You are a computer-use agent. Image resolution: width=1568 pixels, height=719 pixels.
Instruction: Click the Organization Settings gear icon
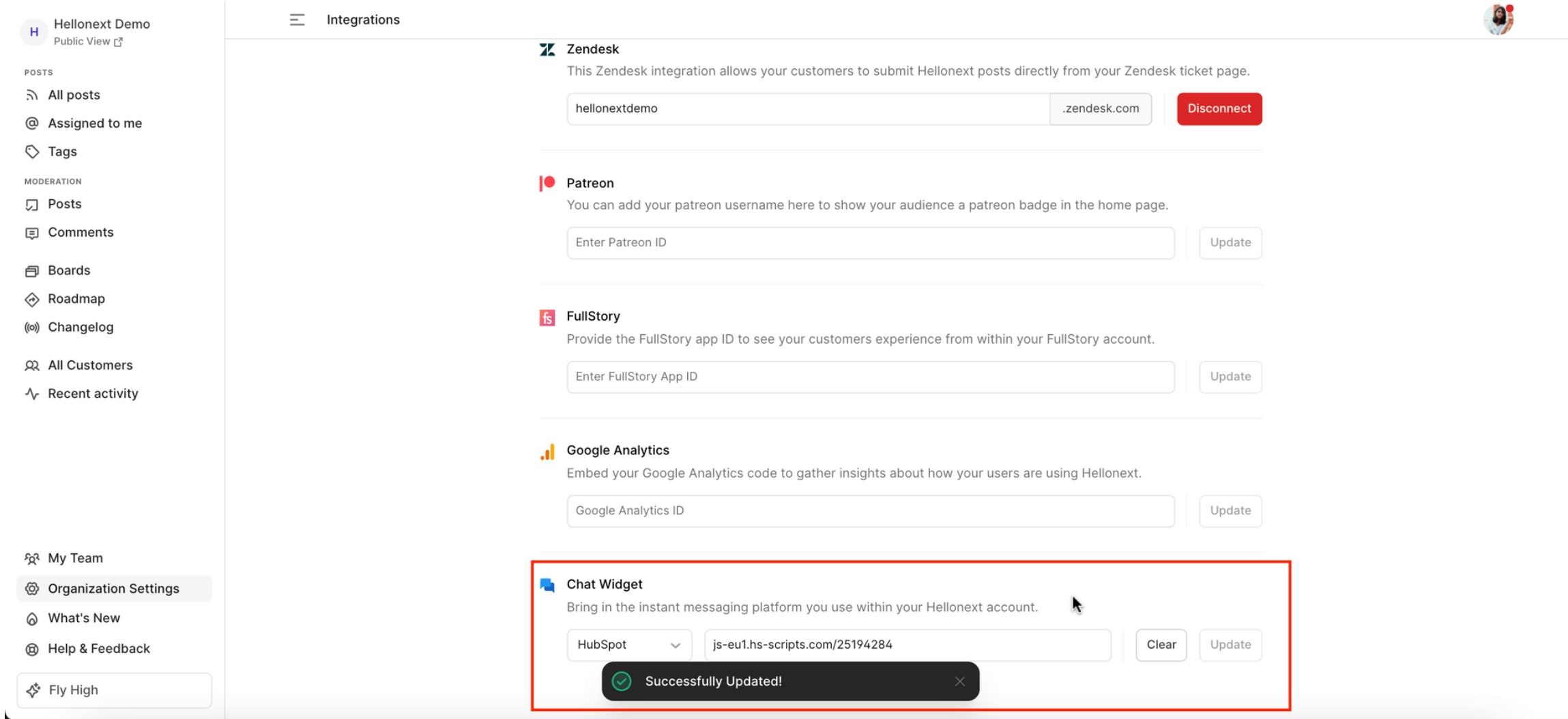[x=32, y=589]
